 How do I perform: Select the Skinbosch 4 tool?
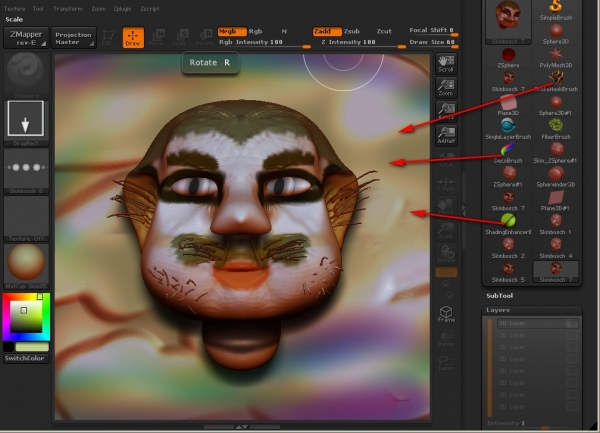556,249
